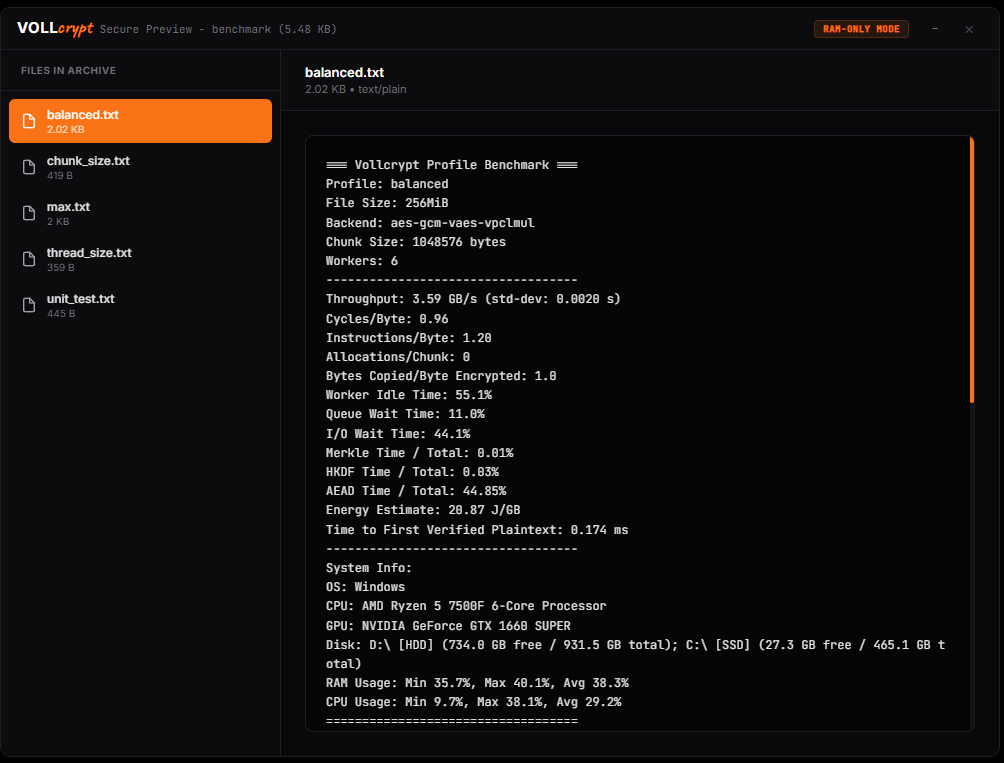Open chunk_size.txt from the file list

(140, 167)
